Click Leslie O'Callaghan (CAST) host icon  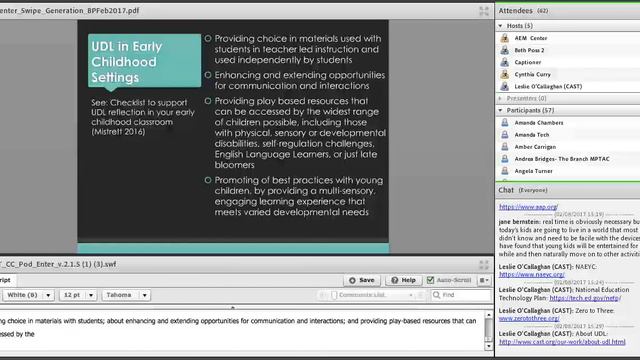[504, 87]
